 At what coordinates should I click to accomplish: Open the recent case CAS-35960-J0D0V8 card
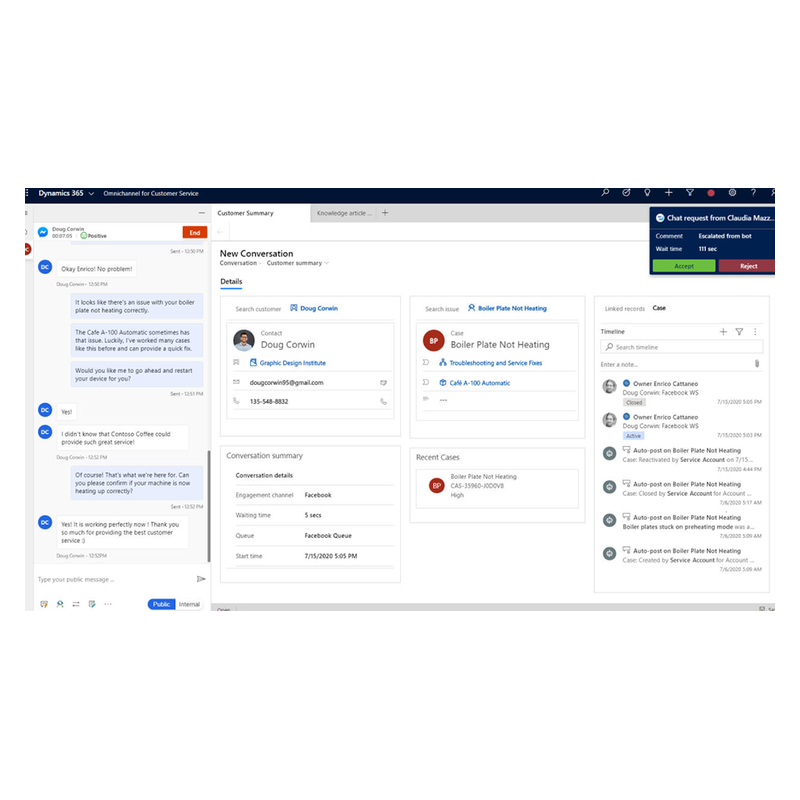[x=497, y=489]
